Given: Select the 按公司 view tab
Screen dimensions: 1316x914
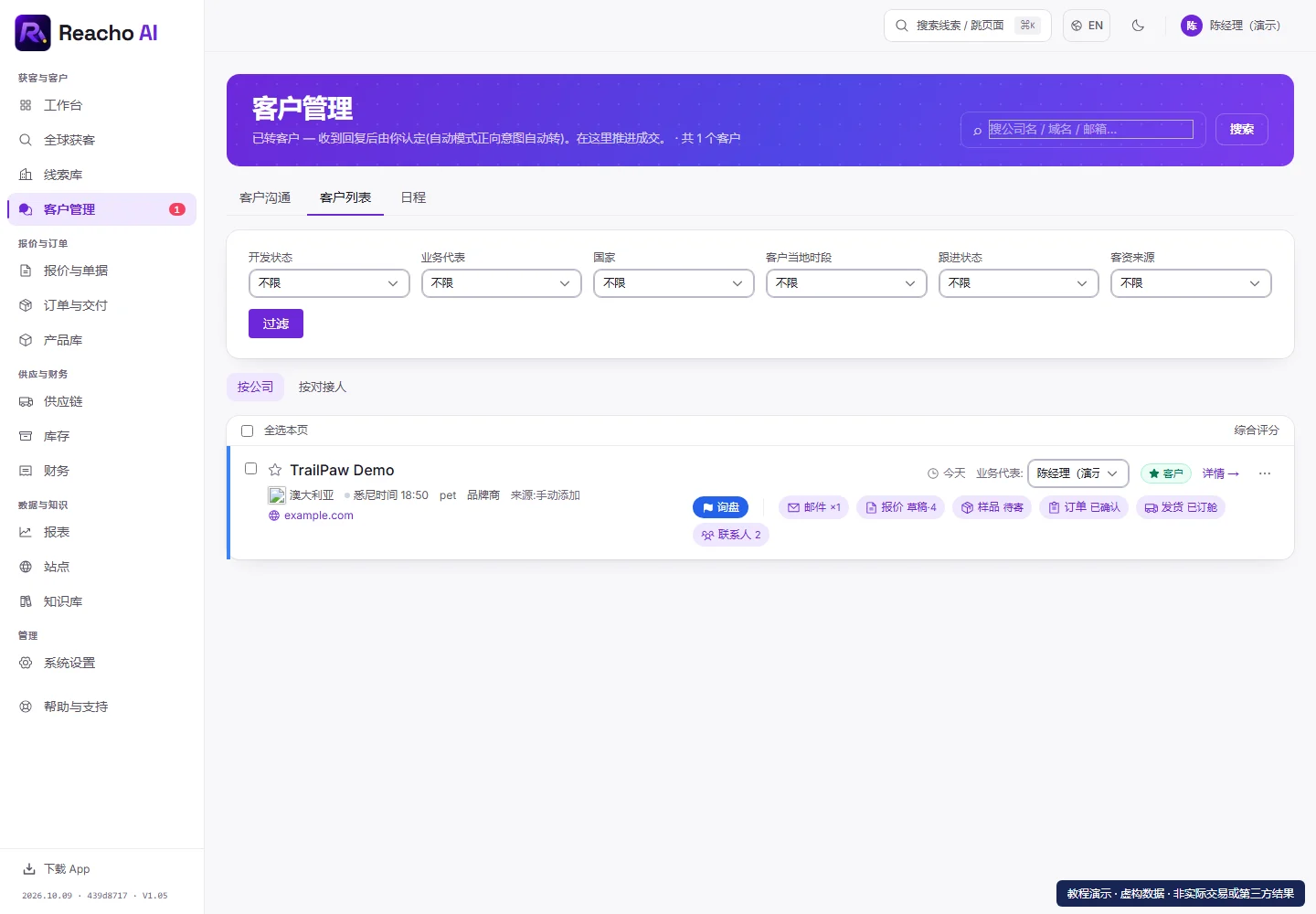Looking at the screenshot, I should [x=255, y=387].
